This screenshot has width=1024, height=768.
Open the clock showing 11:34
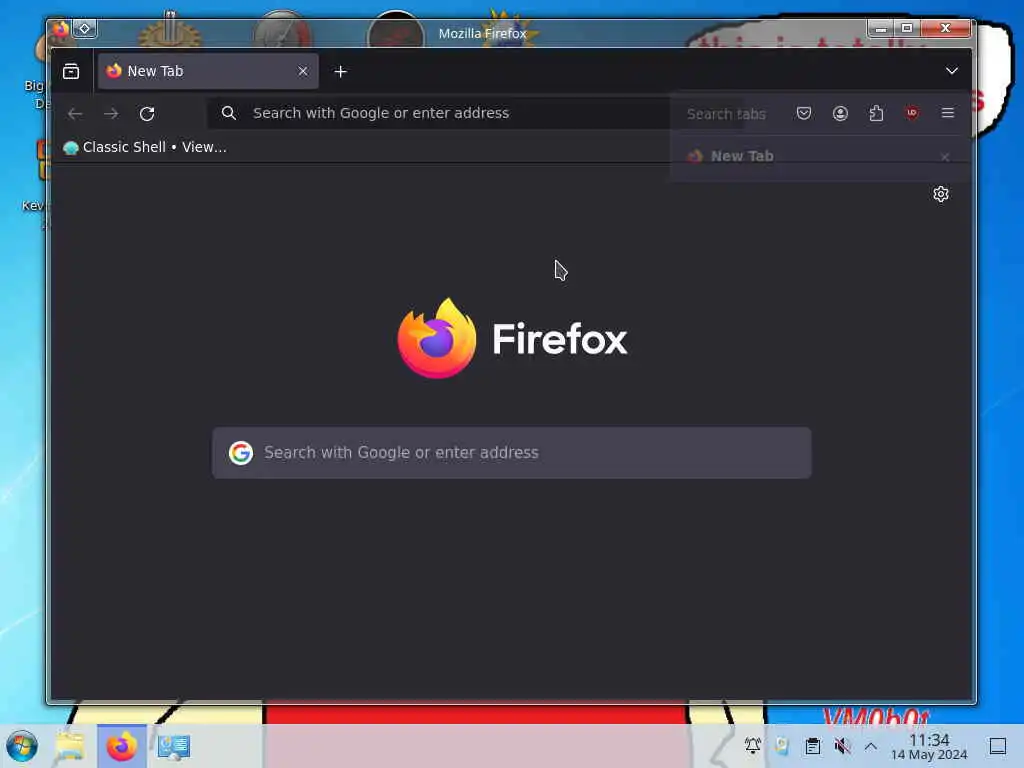(929, 746)
